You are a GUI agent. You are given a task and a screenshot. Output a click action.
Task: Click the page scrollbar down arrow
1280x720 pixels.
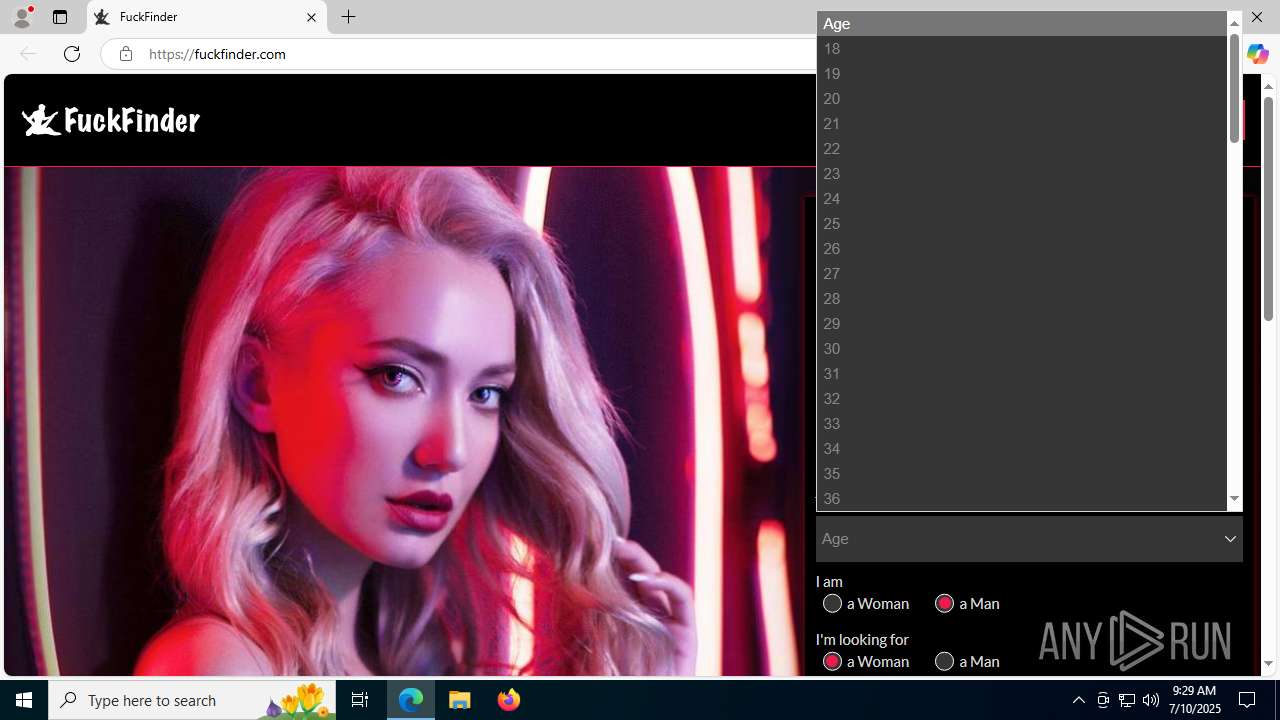1268,663
